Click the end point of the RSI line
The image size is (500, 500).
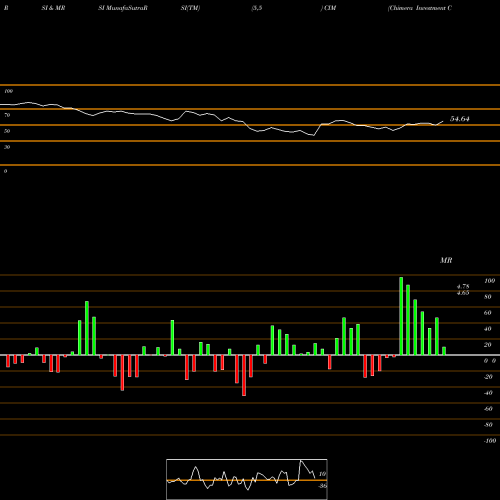point(443,121)
